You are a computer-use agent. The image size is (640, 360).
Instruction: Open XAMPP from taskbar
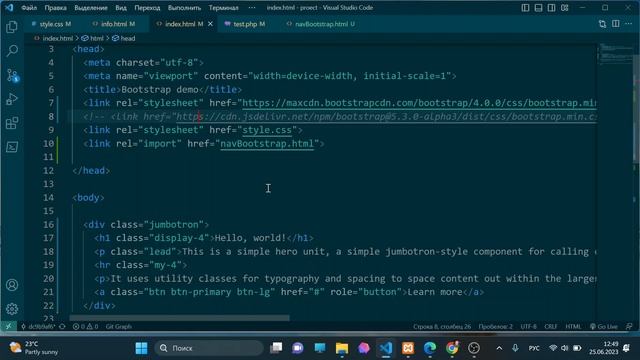click(408, 348)
